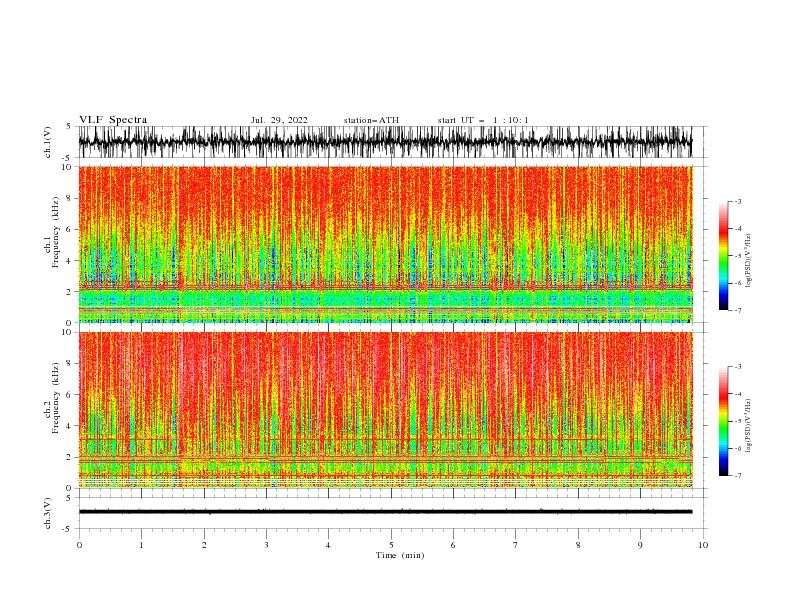Viewport: 792px width, 612px height.
Task: Click the "VLF Spectra" title text
Action: (x=113, y=120)
